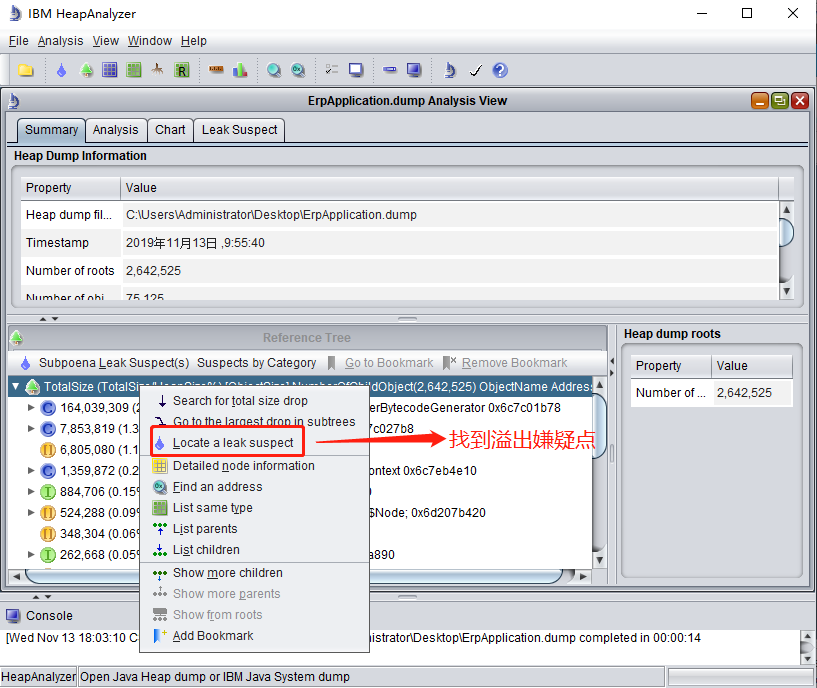The image size is (817, 688).
Task: Open the Help menu
Action: (x=194, y=41)
